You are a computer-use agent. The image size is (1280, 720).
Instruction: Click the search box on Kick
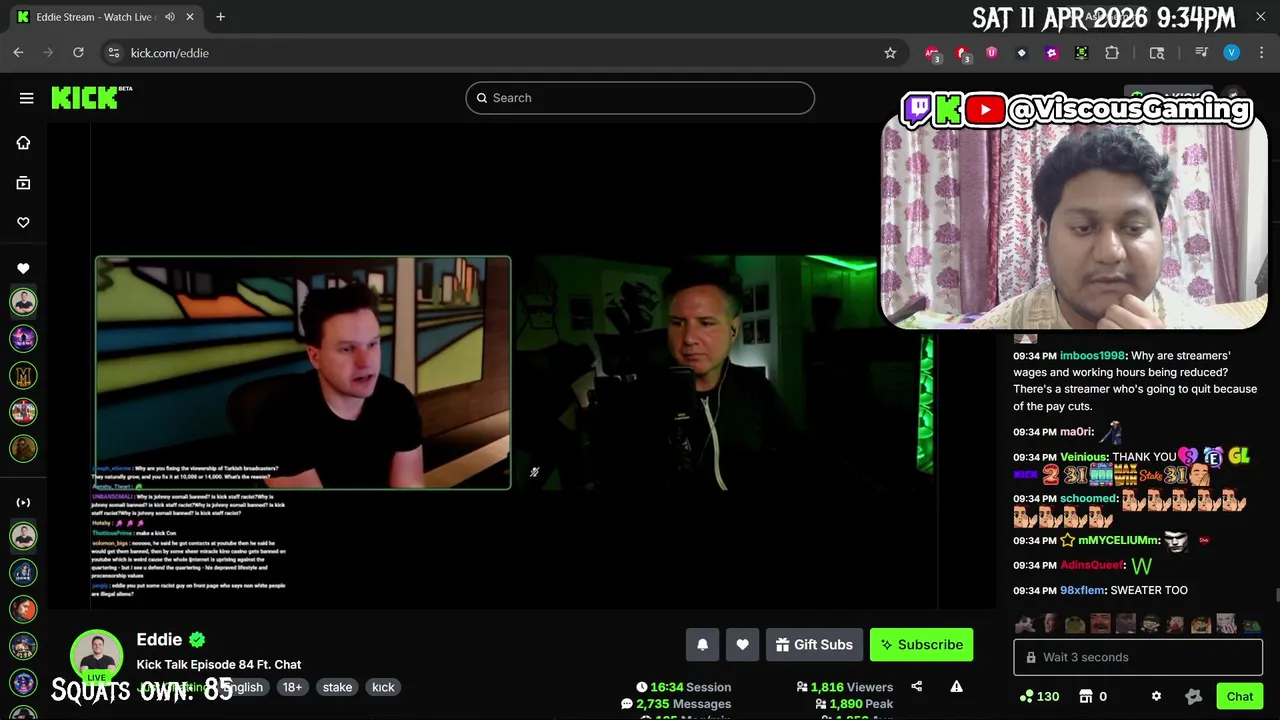(640, 98)
